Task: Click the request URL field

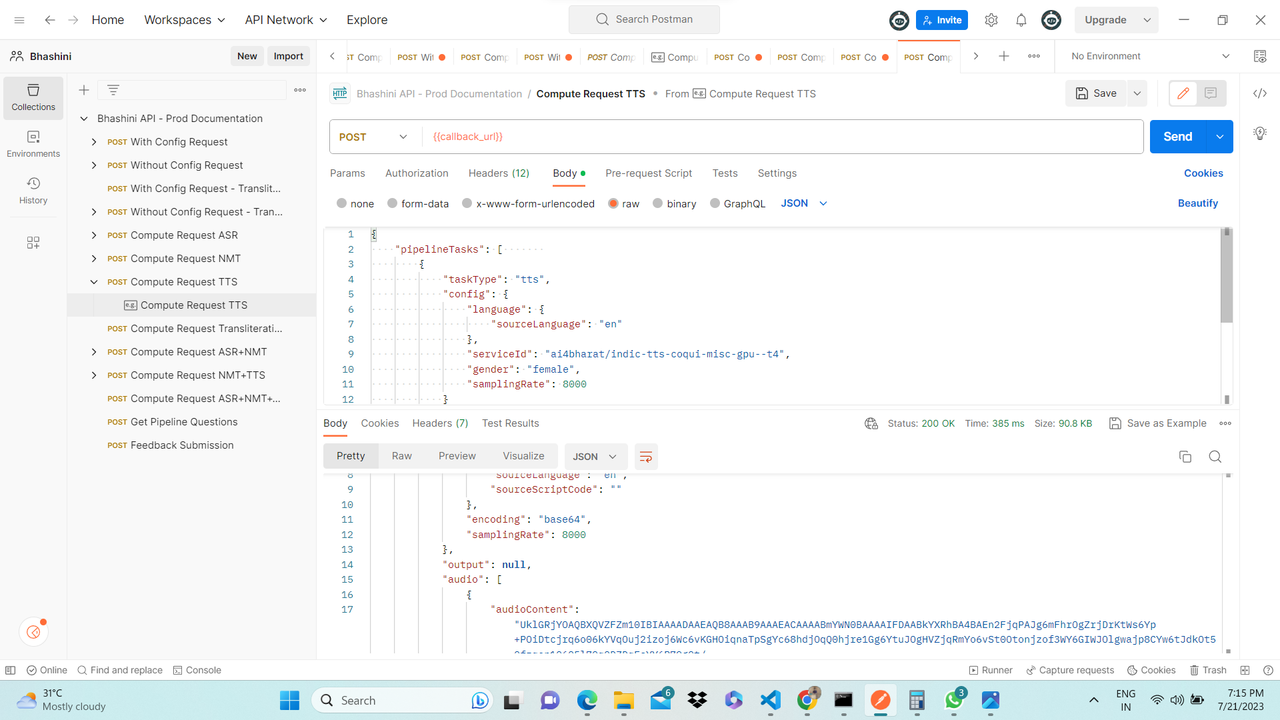Action: [782, 137]
